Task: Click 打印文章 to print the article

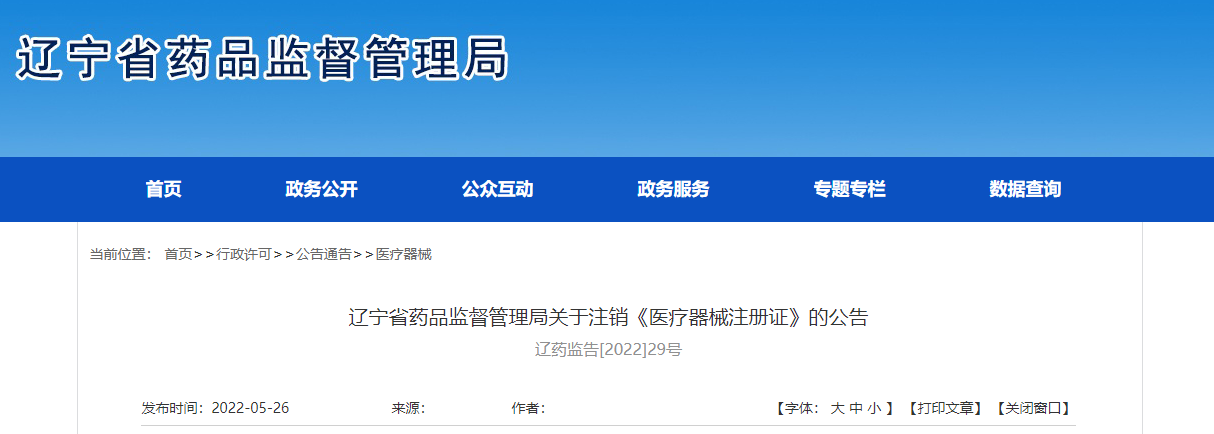Action: coord(945,408)
